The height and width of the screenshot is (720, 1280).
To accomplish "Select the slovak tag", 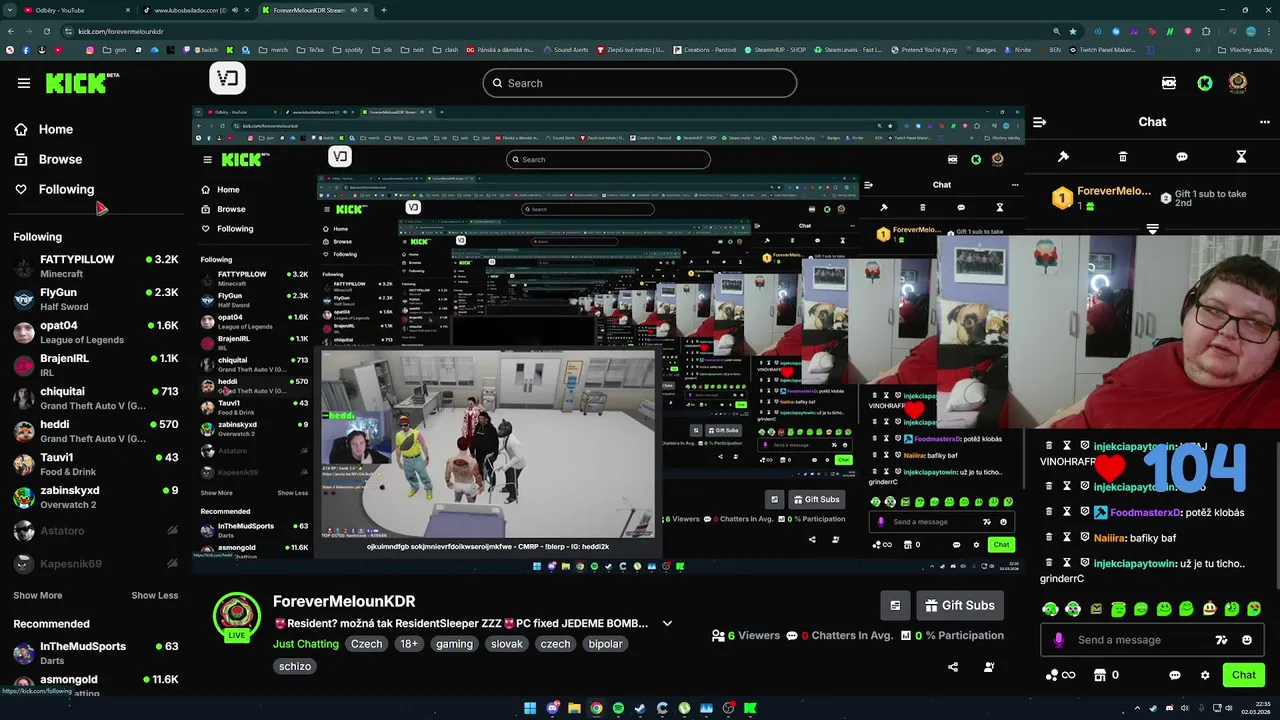I will point(507,644).
